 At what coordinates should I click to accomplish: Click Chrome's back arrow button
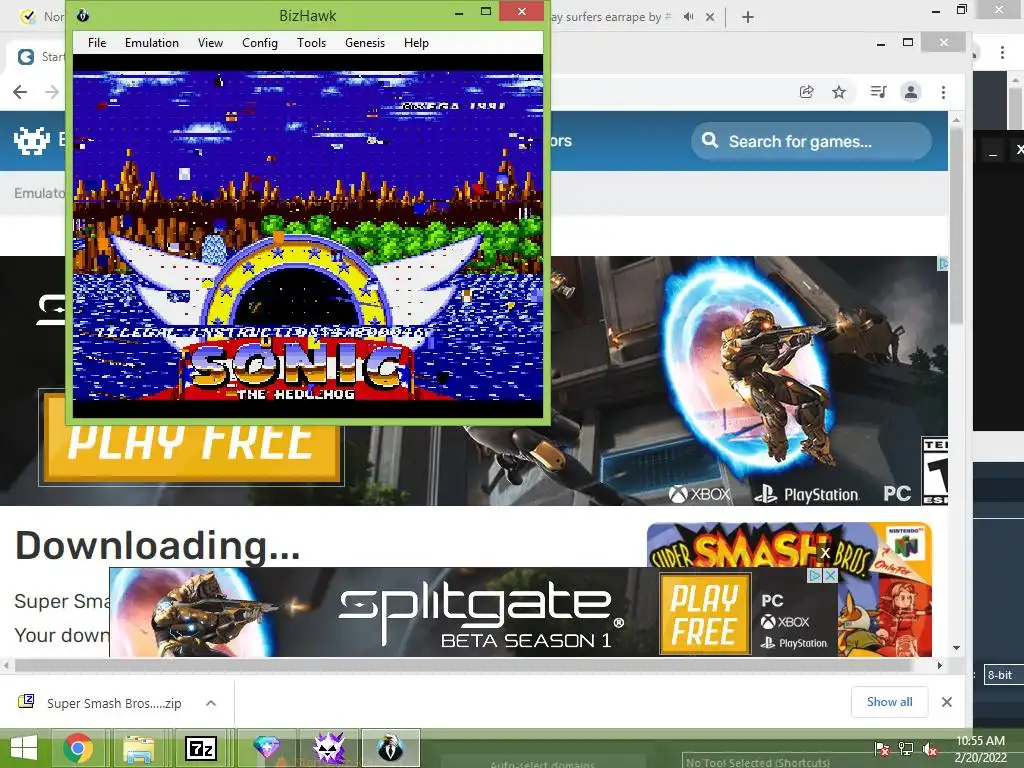tap(20, 92)
